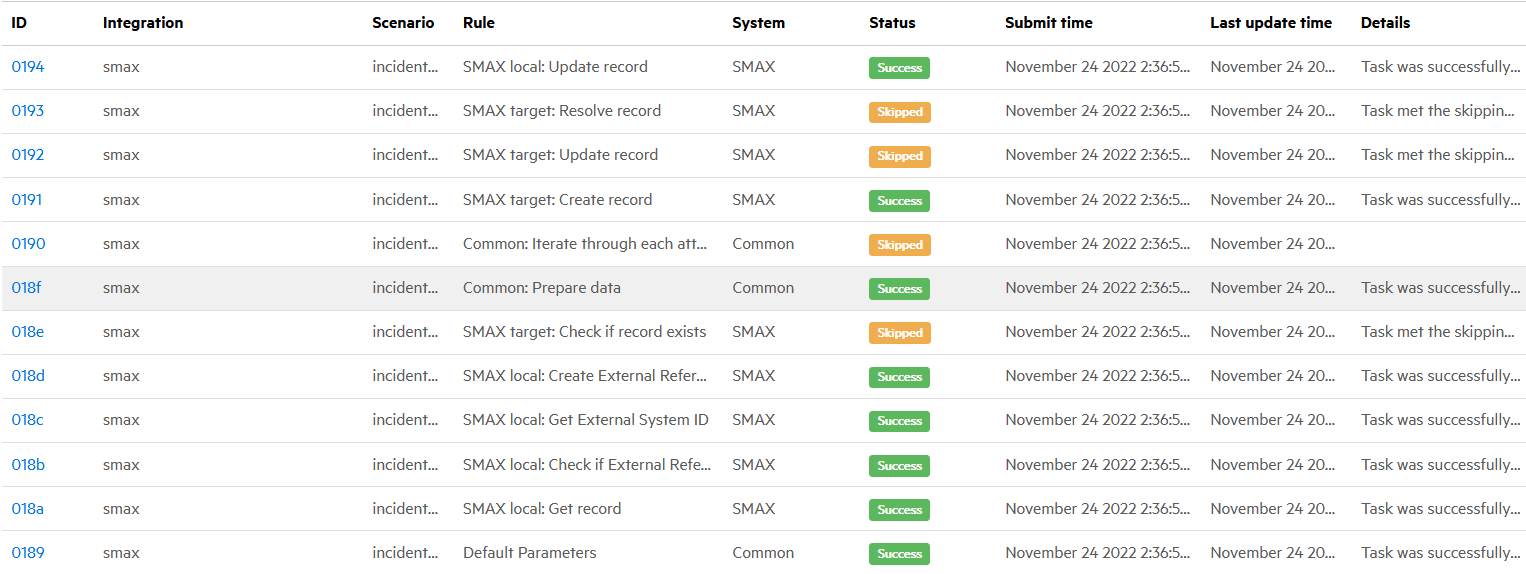Click the Skipped badge for Resolve record

899,112
